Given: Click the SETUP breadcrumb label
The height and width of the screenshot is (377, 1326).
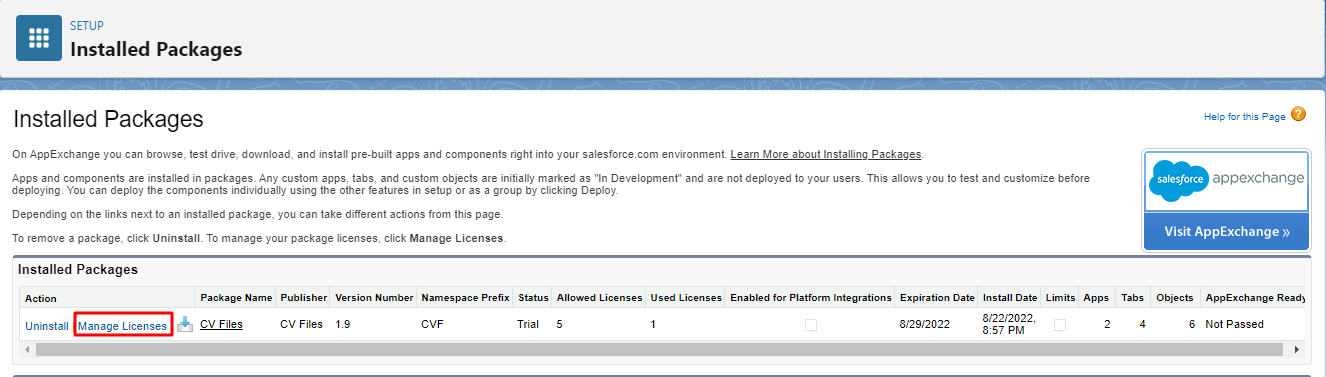Looking at the screenshot, I should [87, 25].
